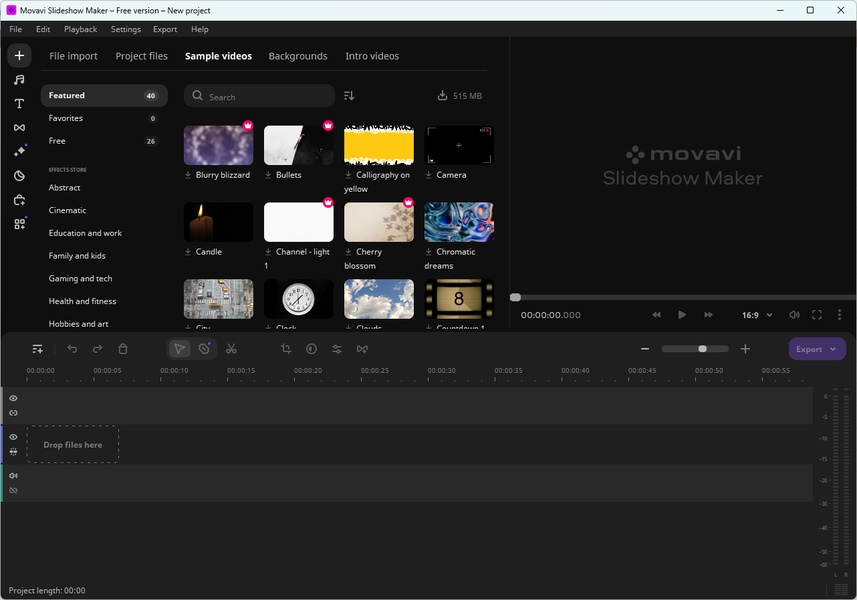857x600 pixels.
Task: Open the Export button dropdown arrow
Action: click(833, 349)
